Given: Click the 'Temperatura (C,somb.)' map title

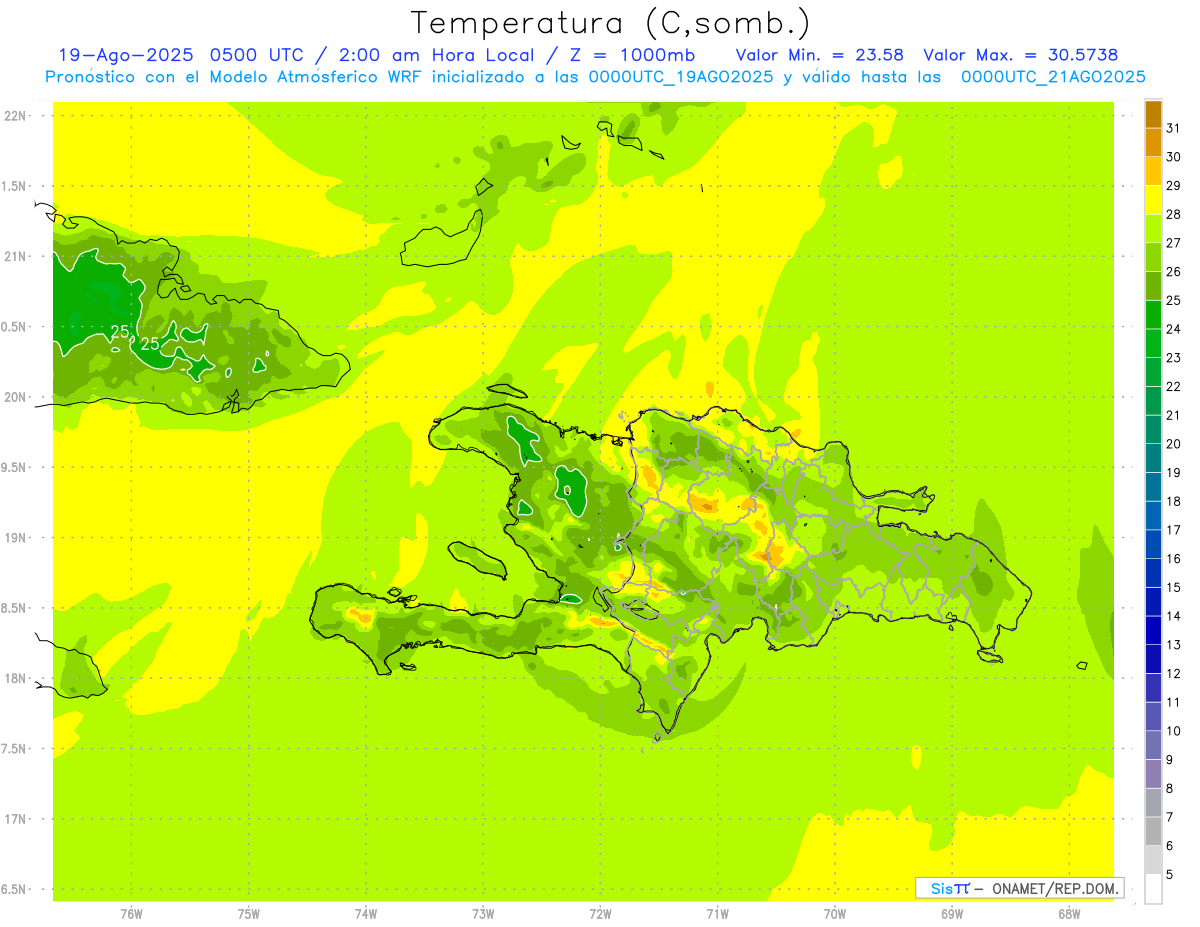Looking at the screenshot, I should [610, 23].
